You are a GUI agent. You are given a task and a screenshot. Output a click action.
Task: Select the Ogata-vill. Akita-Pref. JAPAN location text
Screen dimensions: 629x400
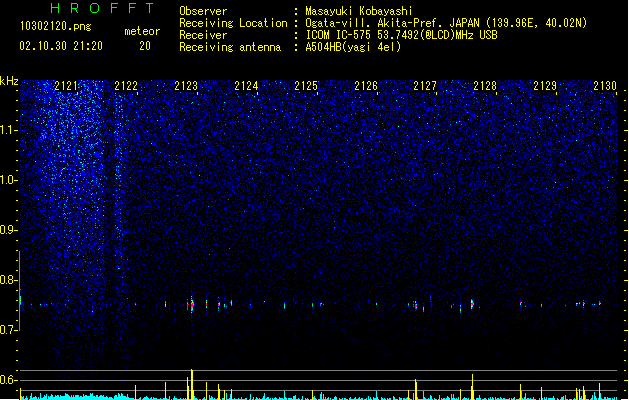(446, 23)
